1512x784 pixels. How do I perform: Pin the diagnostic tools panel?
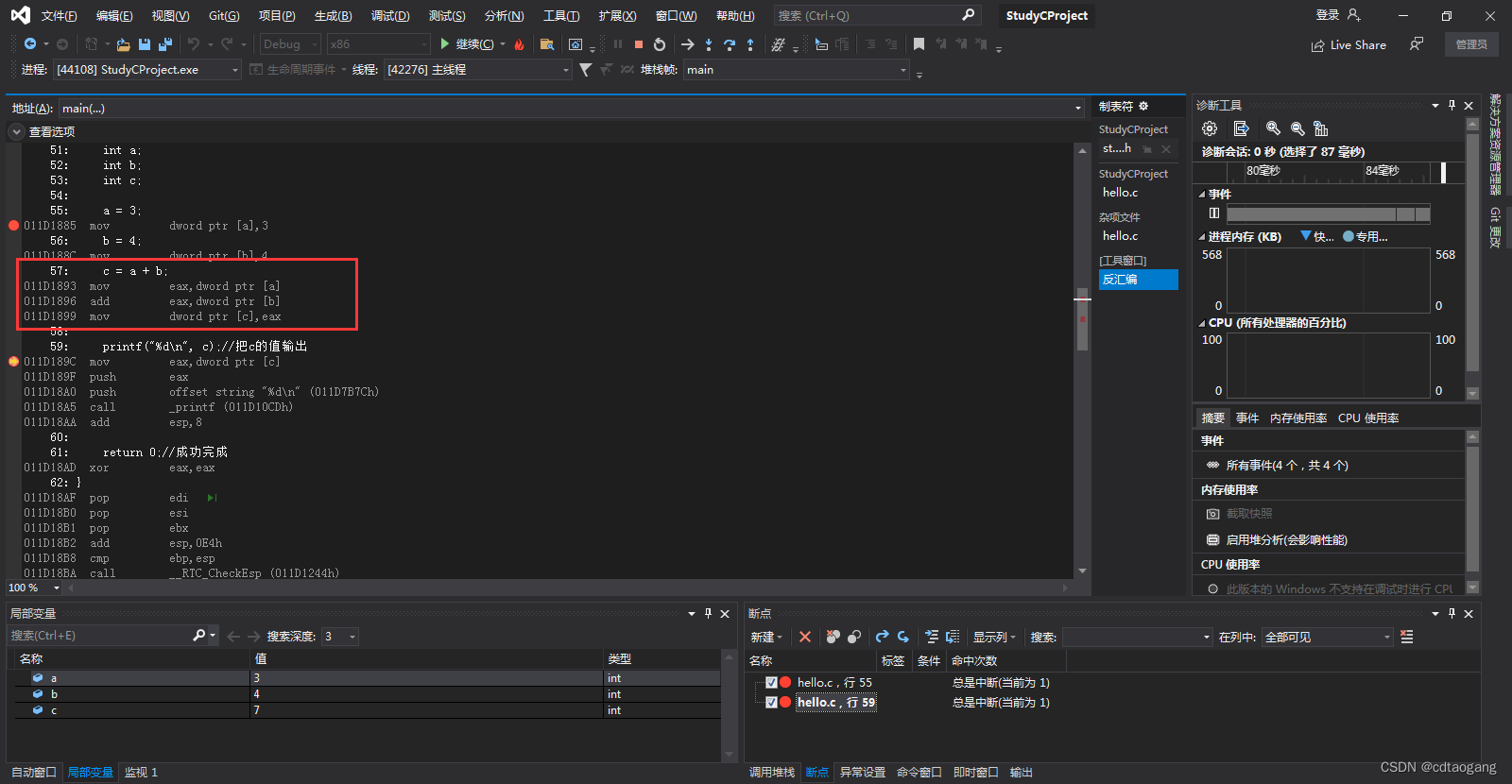[1452, 105]
